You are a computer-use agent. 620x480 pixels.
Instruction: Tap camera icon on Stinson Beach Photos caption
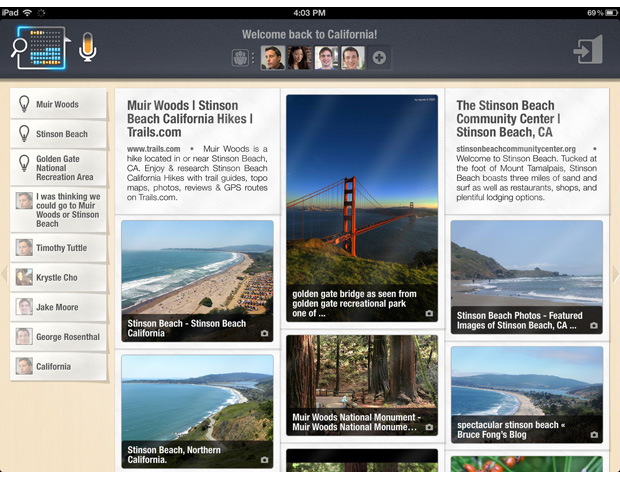pyautogui.click(x=594, y=325)
